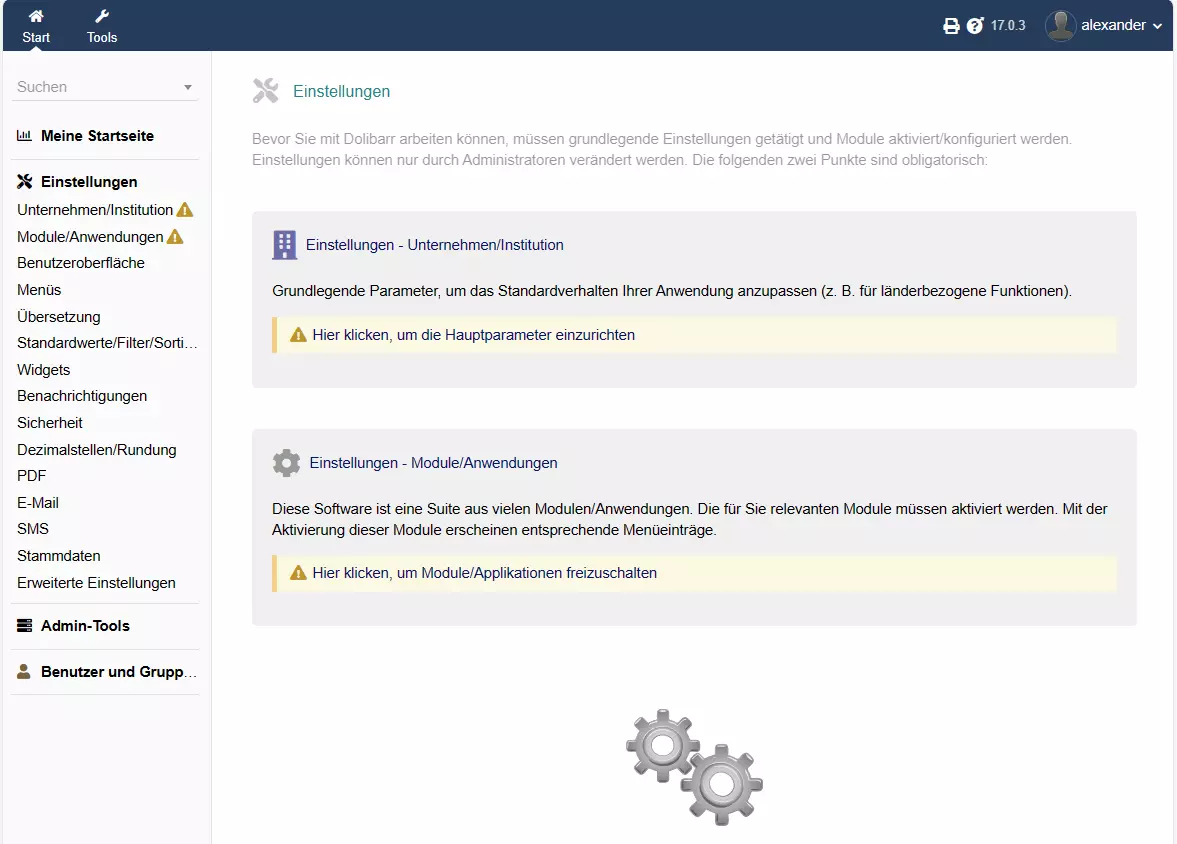Open Benutzeroberfläche settings
Viewport: 1177px width, 844px height.
click(81, 263)
